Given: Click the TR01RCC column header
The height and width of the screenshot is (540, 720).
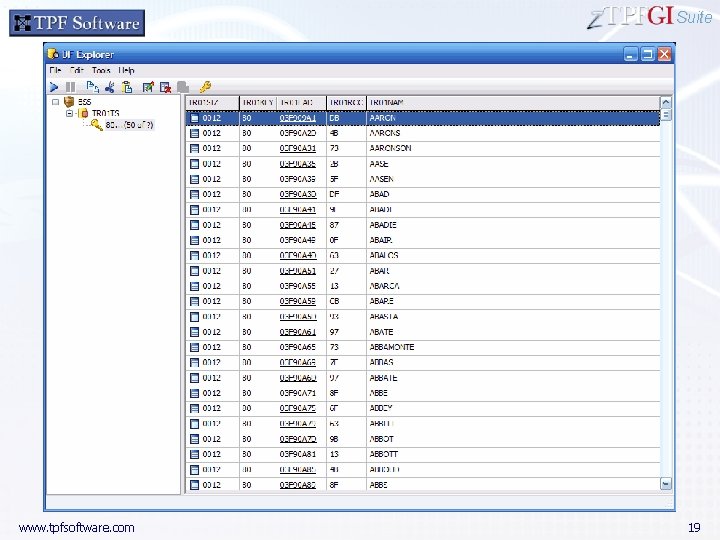Looking at the screenshot, I should point(346,103).
